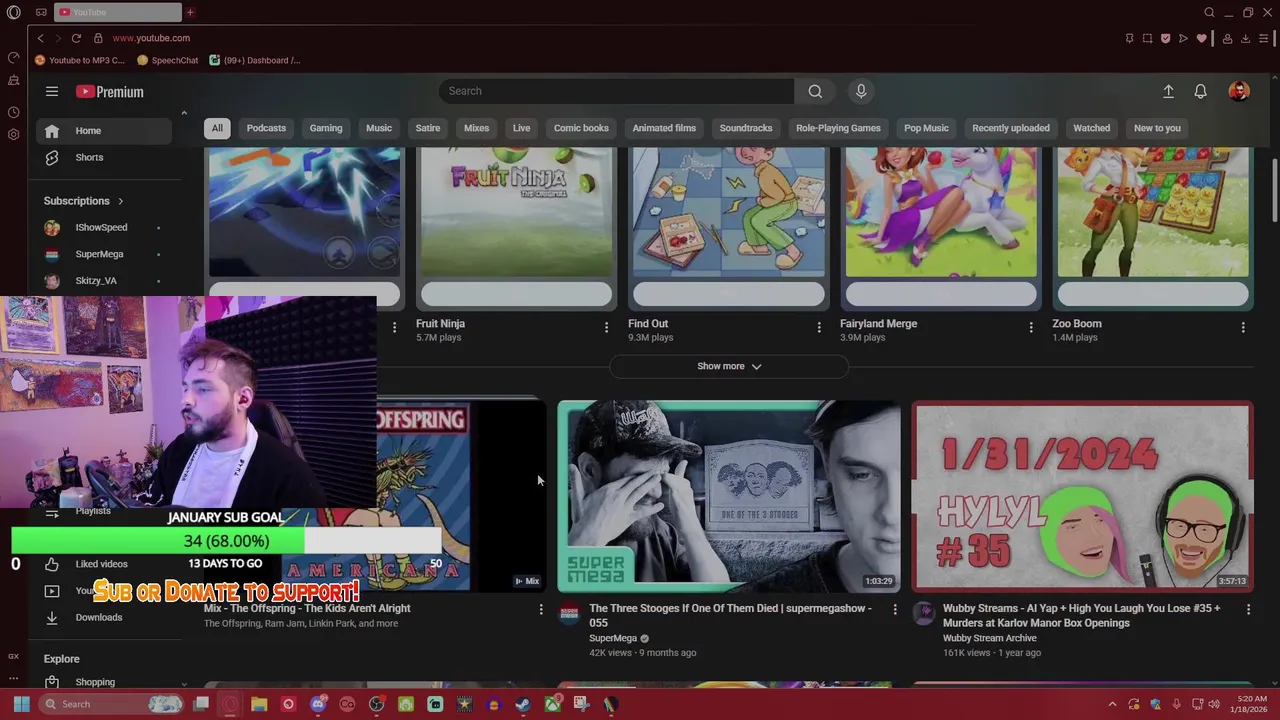The image size is (1280, 720).
Task: Open Youtube to MP3 bookmark
Action: tap(80, 60)
